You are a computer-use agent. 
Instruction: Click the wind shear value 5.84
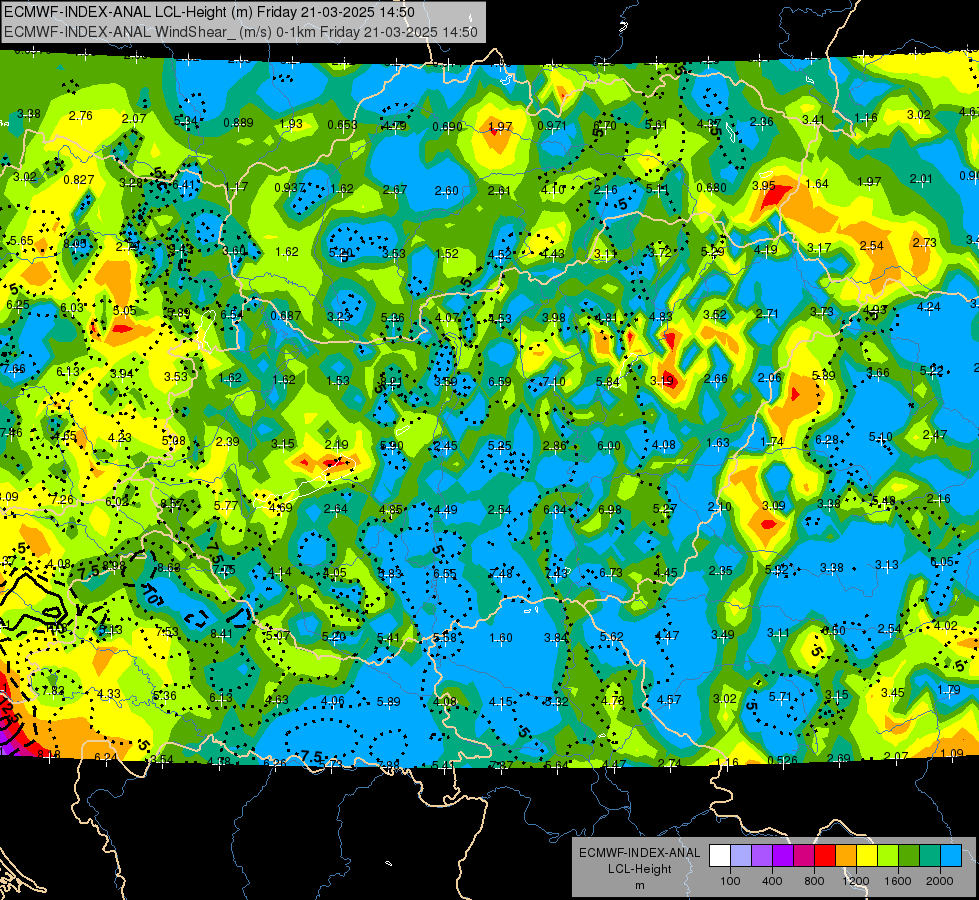[608, 382]
